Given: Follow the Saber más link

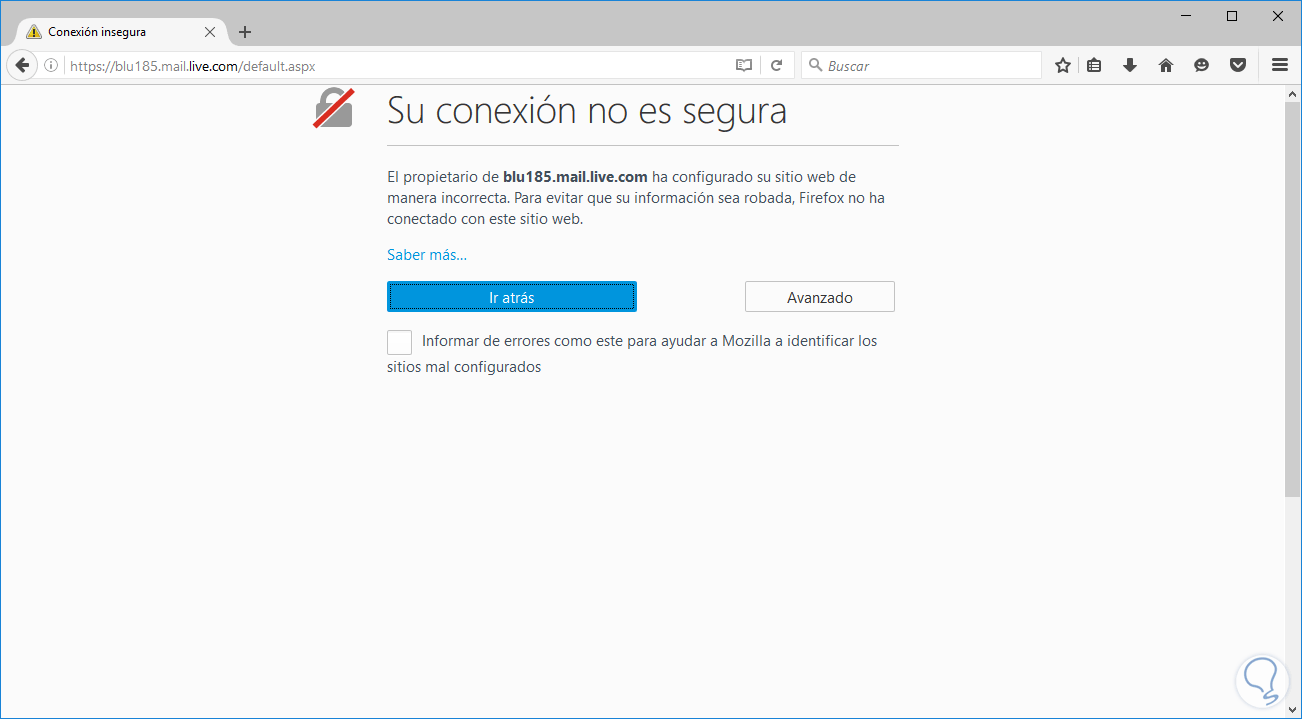Looking at the screenshot, I should pyautogui.click(x=427, y=255).
